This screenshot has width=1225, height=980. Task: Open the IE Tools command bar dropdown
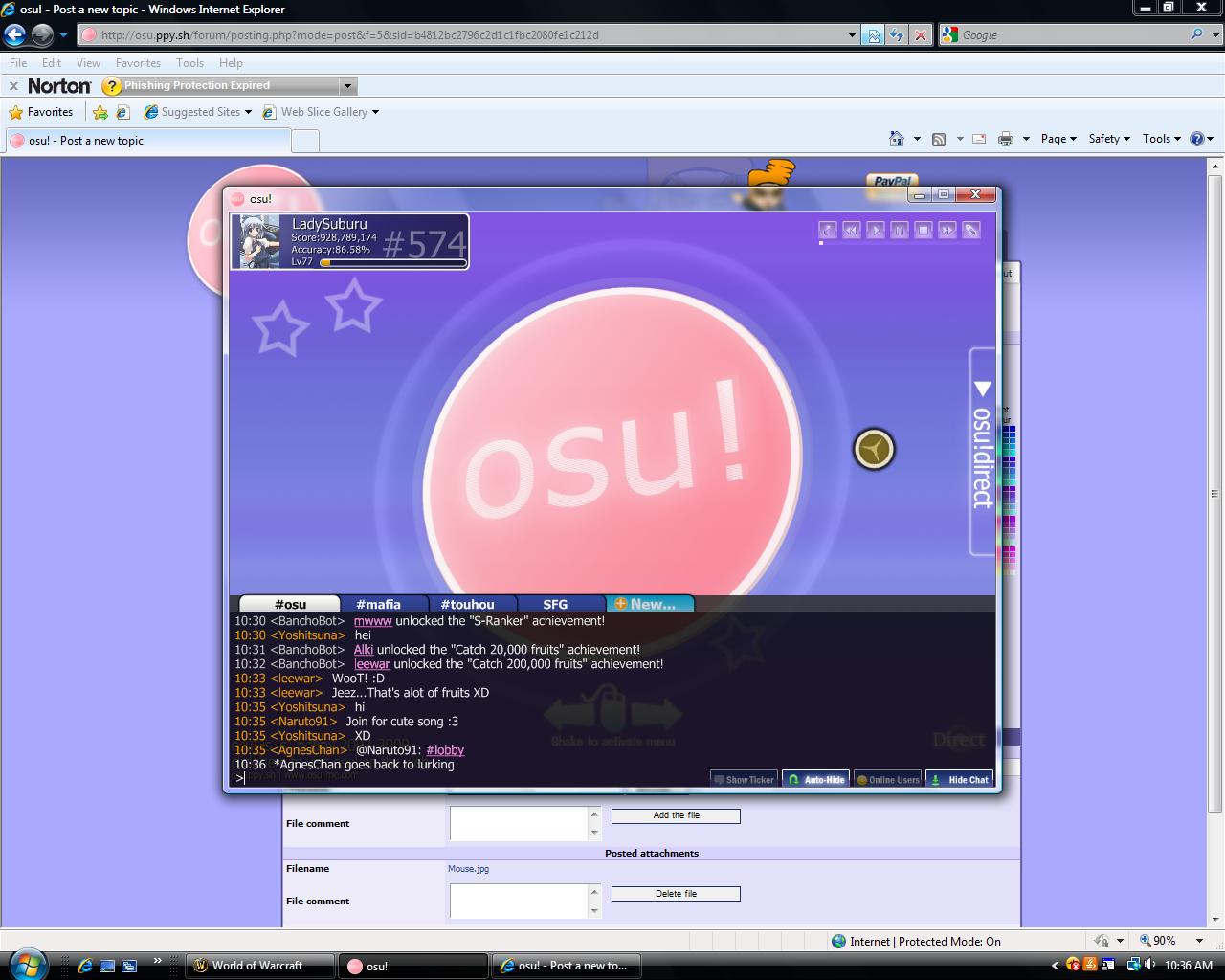1162,139
